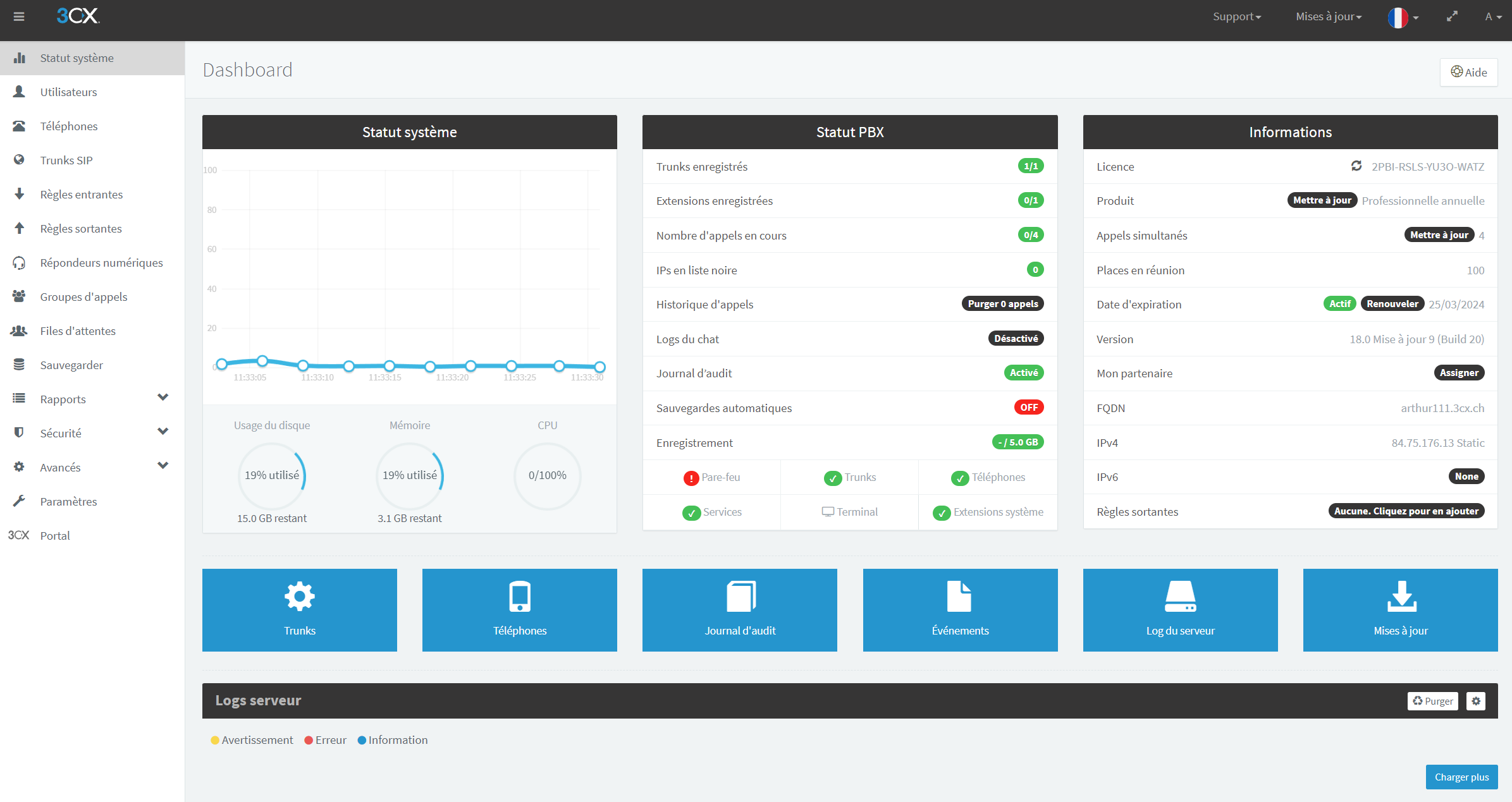
Task: Click the Terminal monitor item
Action: pos(849,512)
